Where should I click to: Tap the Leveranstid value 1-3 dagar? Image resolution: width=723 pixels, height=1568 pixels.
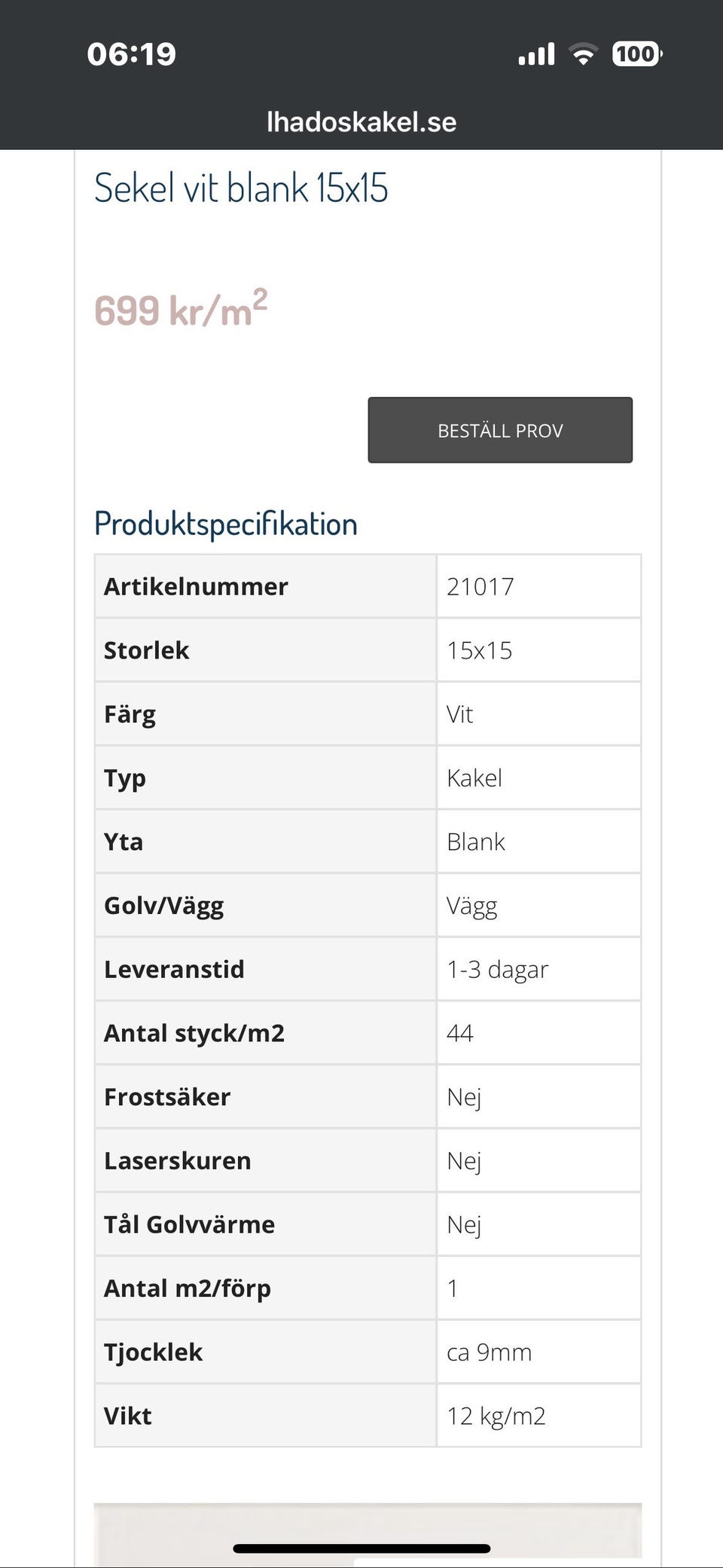tap(499, 970)
